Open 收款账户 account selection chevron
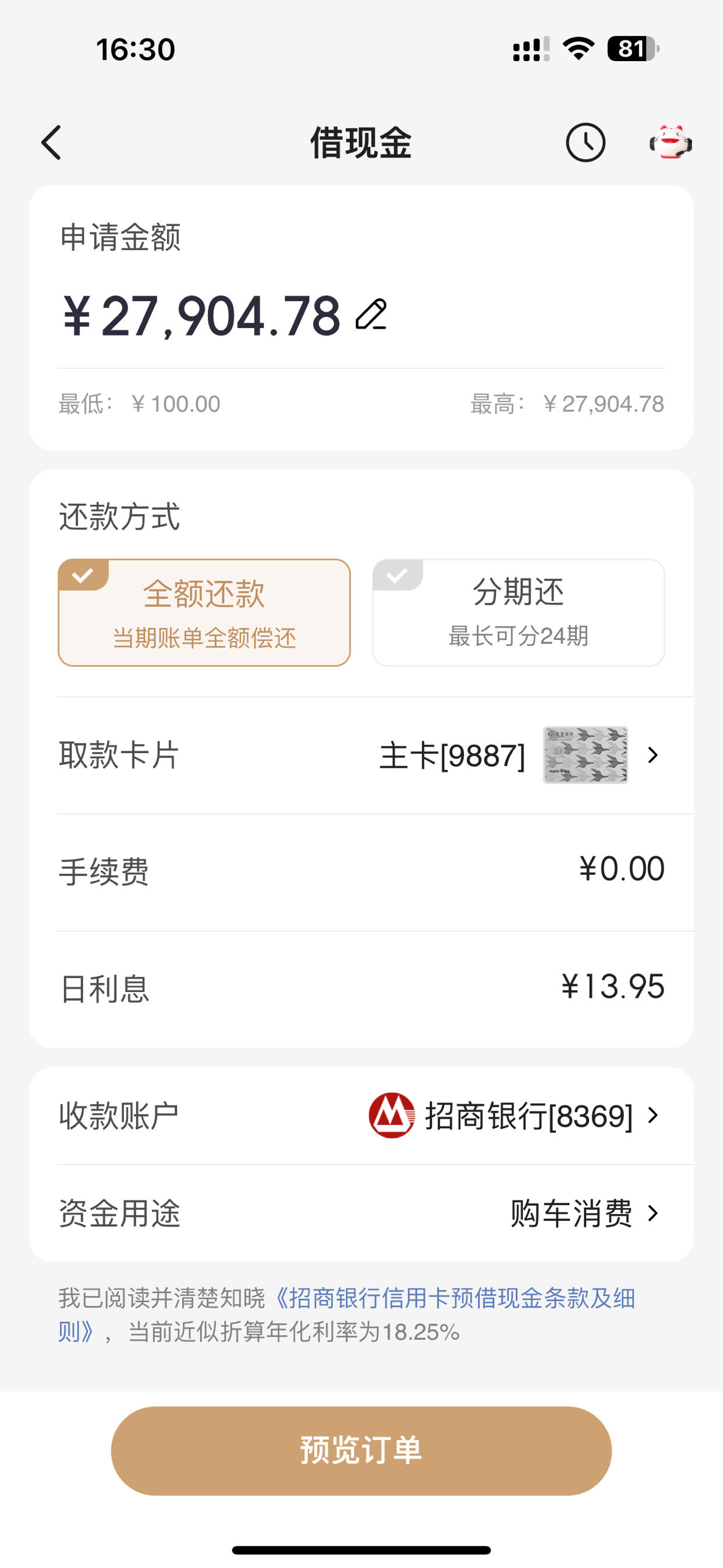This screenshot has width=723, height=1568. (x=653, y=1115)
